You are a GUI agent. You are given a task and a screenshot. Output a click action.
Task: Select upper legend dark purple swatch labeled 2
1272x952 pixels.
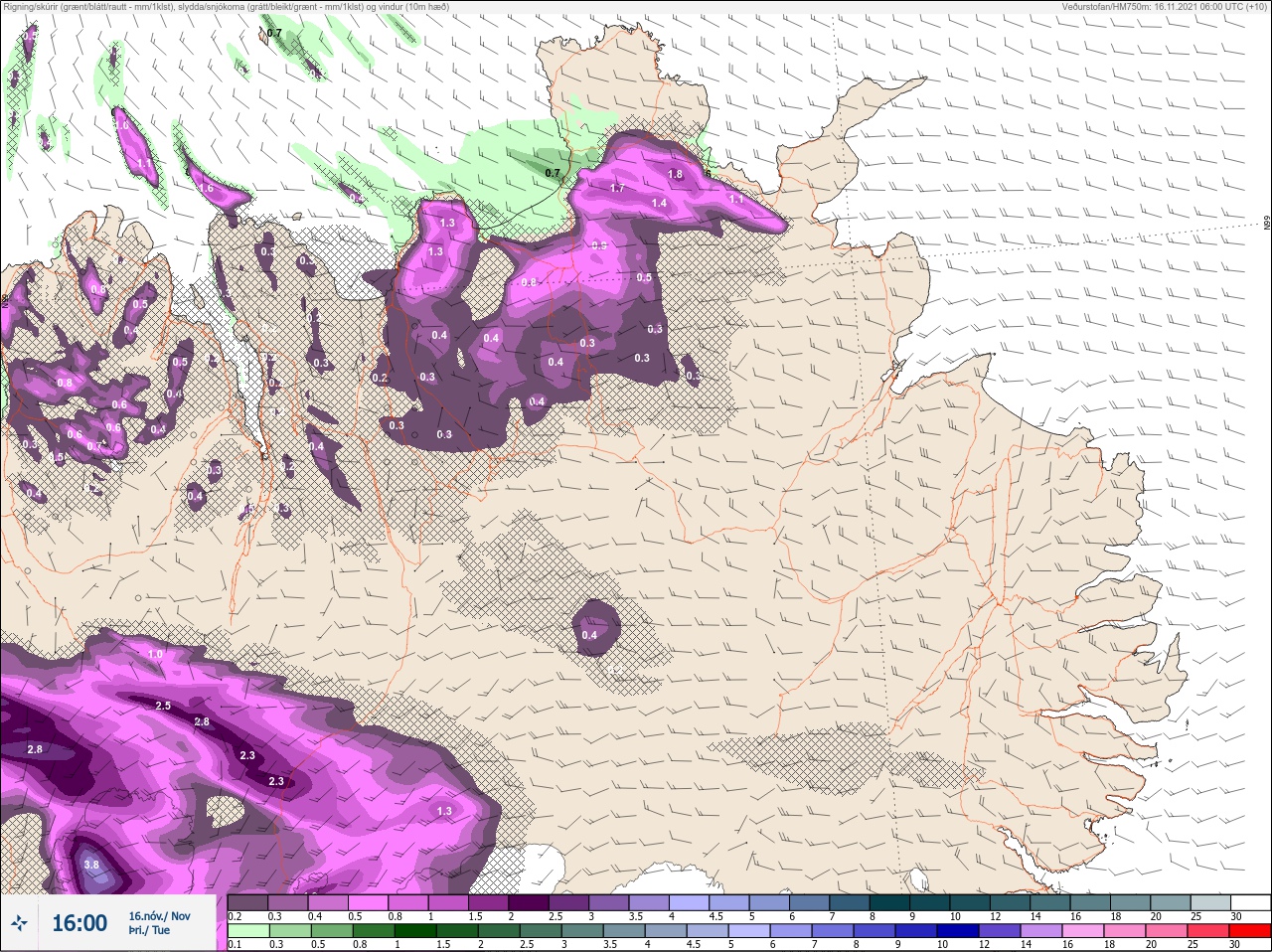click(529, 904)
